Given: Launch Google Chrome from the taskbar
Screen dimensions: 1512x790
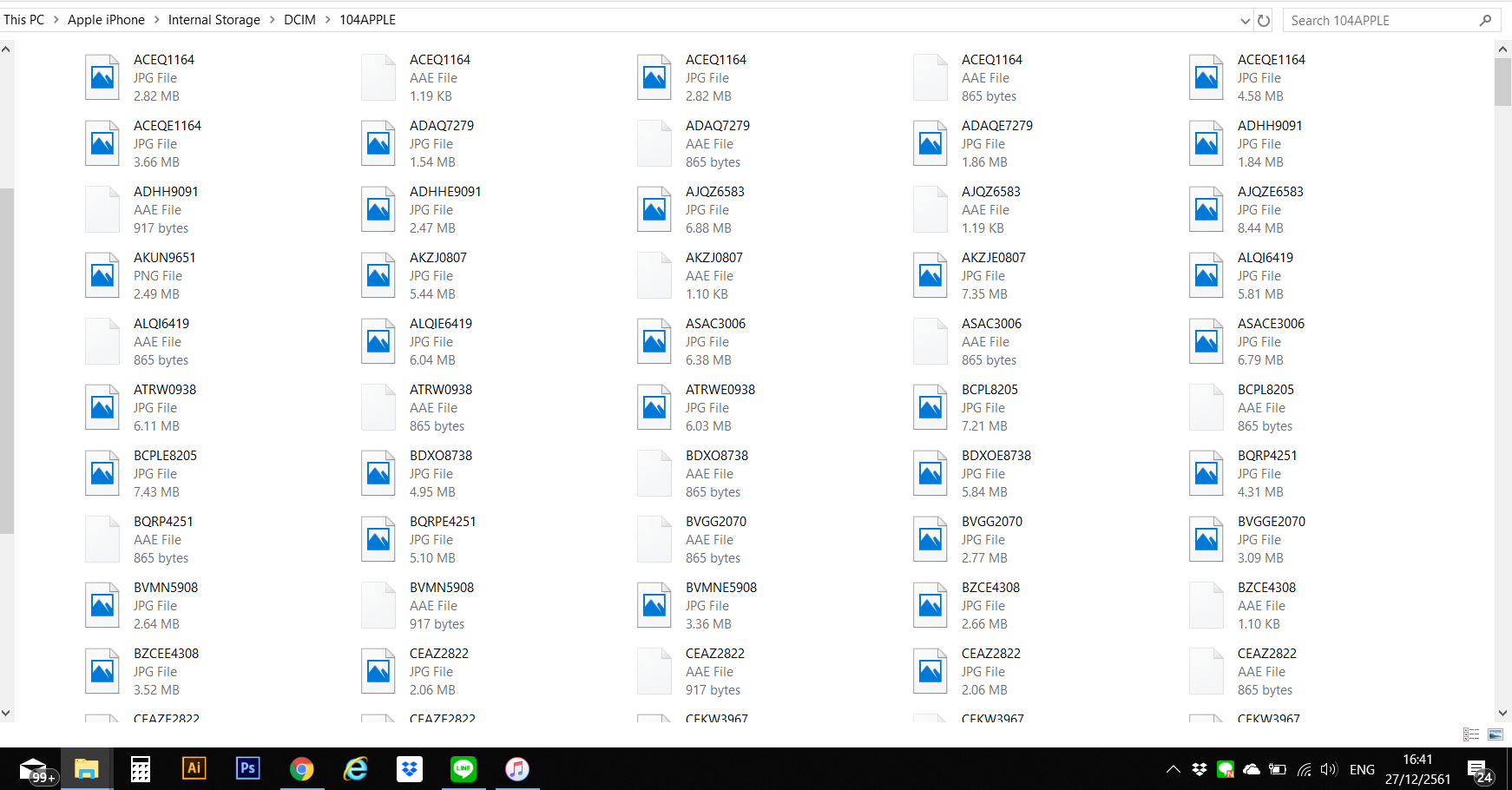Looking at the screenshot, I should (301, 769).
